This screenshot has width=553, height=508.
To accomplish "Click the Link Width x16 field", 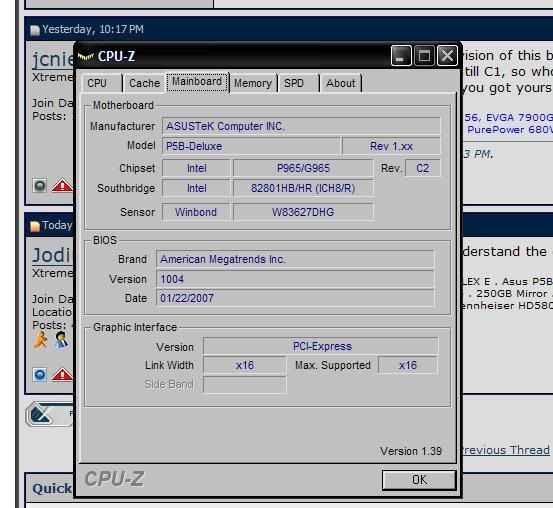I will click(245, 365).
